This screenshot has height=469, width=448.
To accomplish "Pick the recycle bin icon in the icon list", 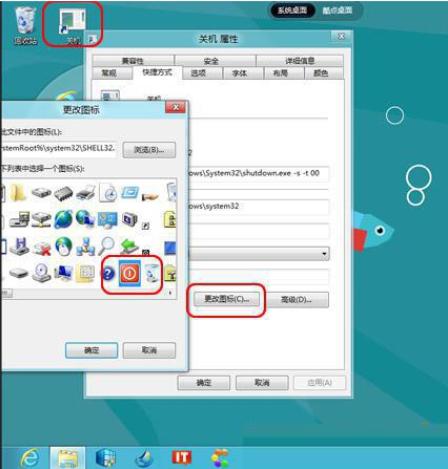I will [152, 273].
